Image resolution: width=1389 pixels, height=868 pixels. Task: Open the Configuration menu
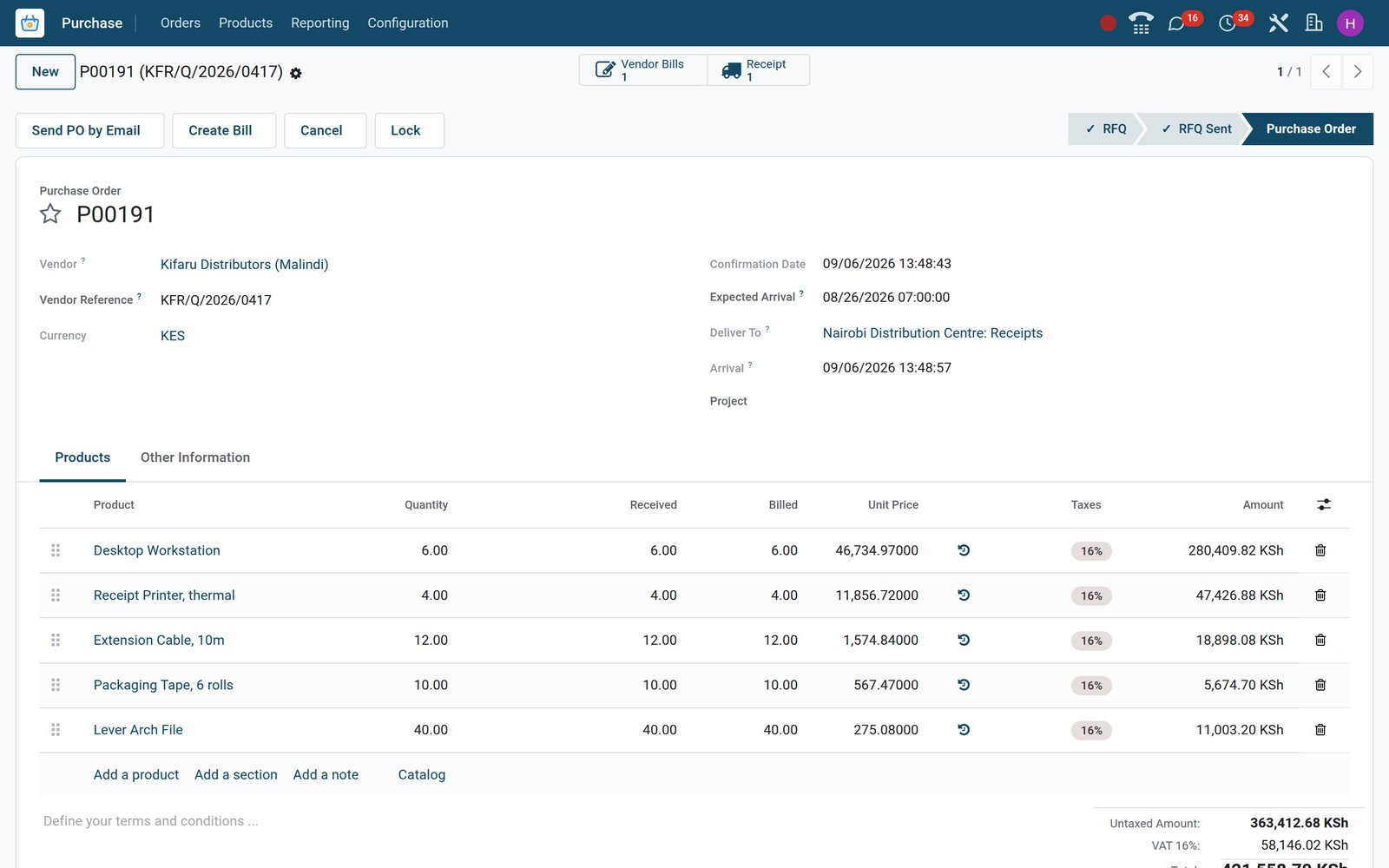click(408, 23)
